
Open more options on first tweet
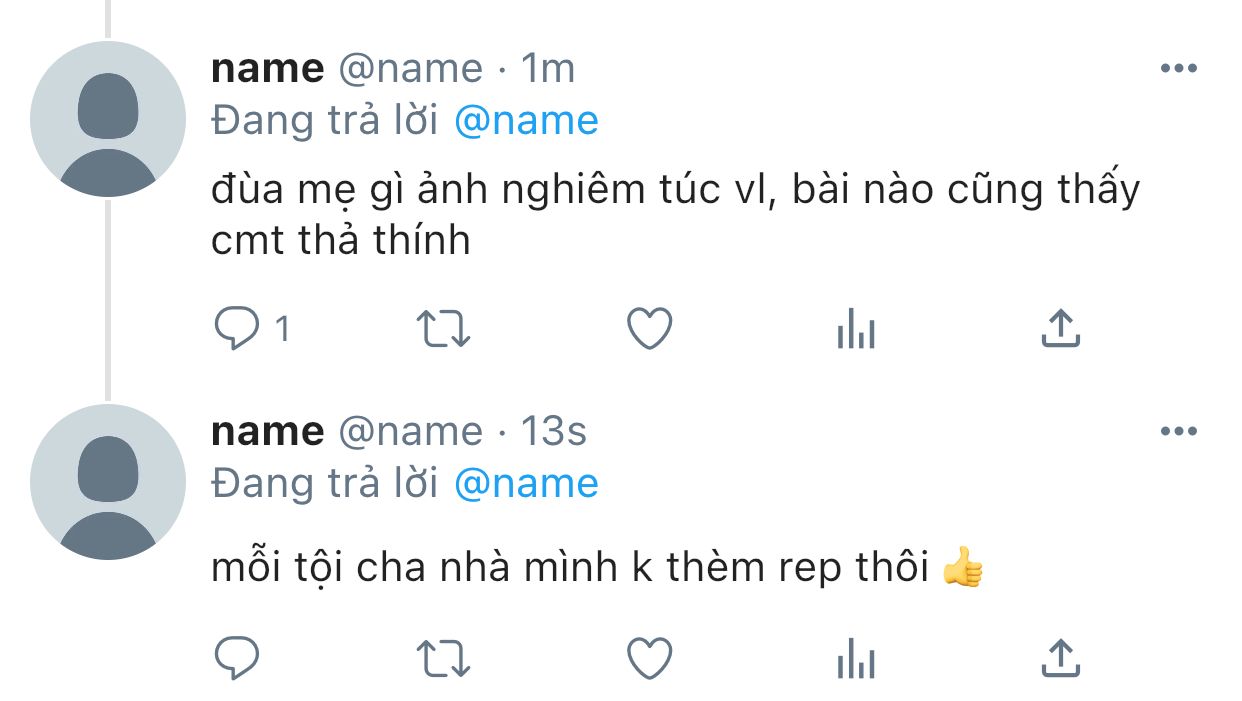(x=1178, y=69)
